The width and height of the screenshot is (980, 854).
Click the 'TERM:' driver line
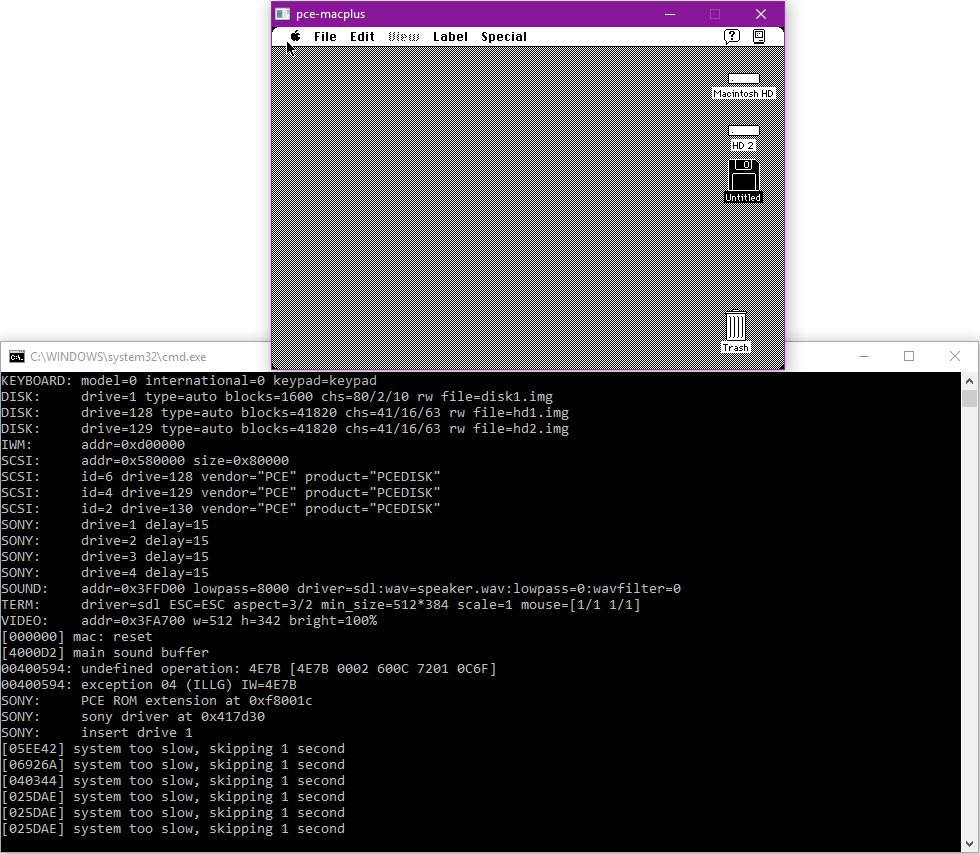[x=321, y=605]
